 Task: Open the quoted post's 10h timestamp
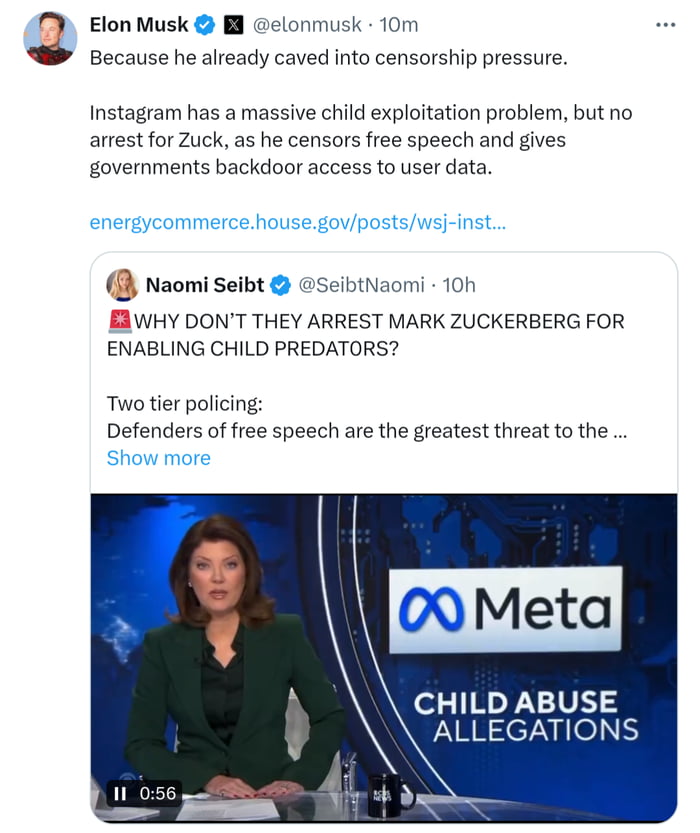(459, 285)
